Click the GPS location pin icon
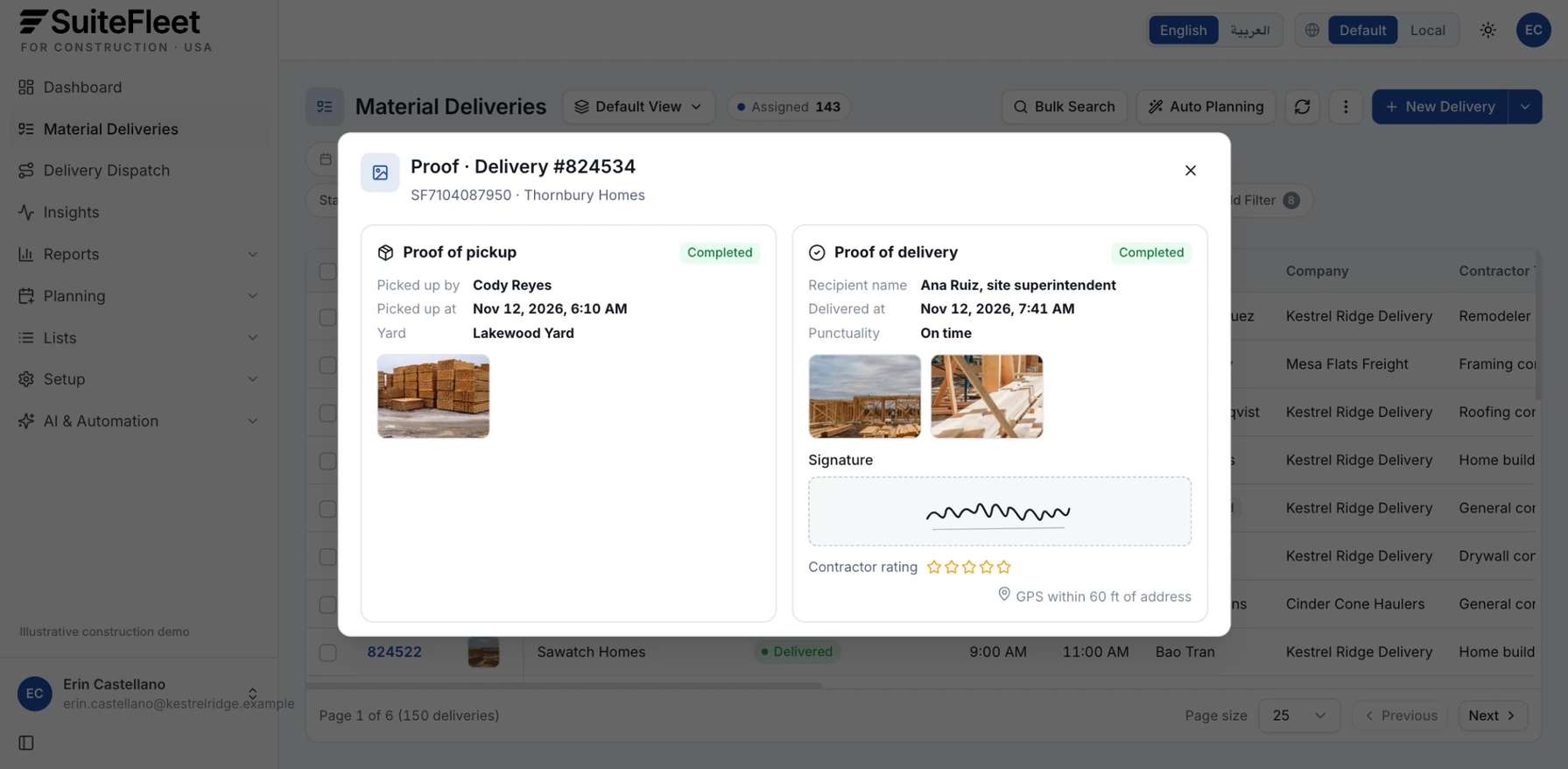The height and width of the screenshot is (769, 1568). 1004,595
